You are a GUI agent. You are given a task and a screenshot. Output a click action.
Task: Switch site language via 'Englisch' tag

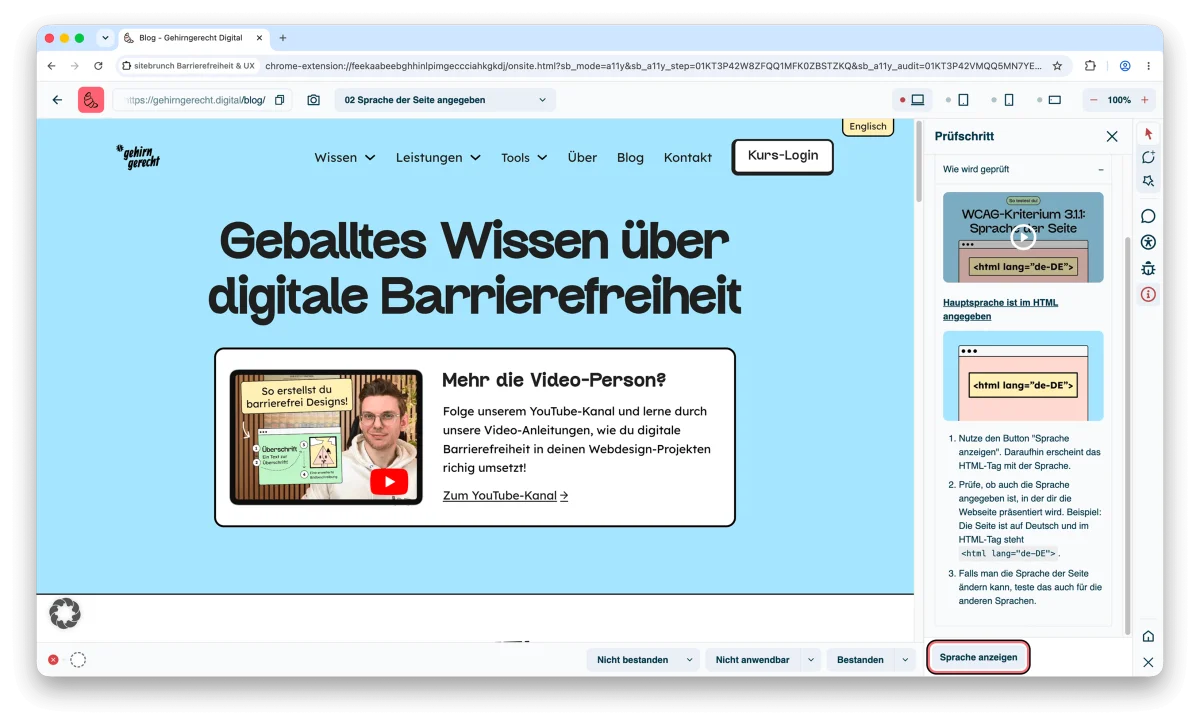[x=867, y=126]
